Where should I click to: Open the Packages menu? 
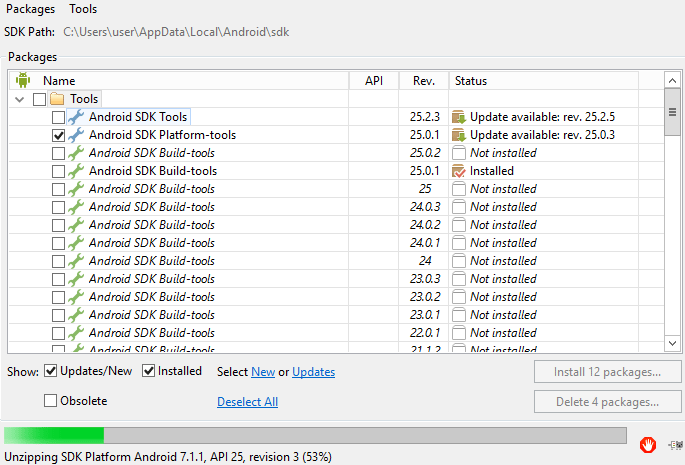point(30,9)
